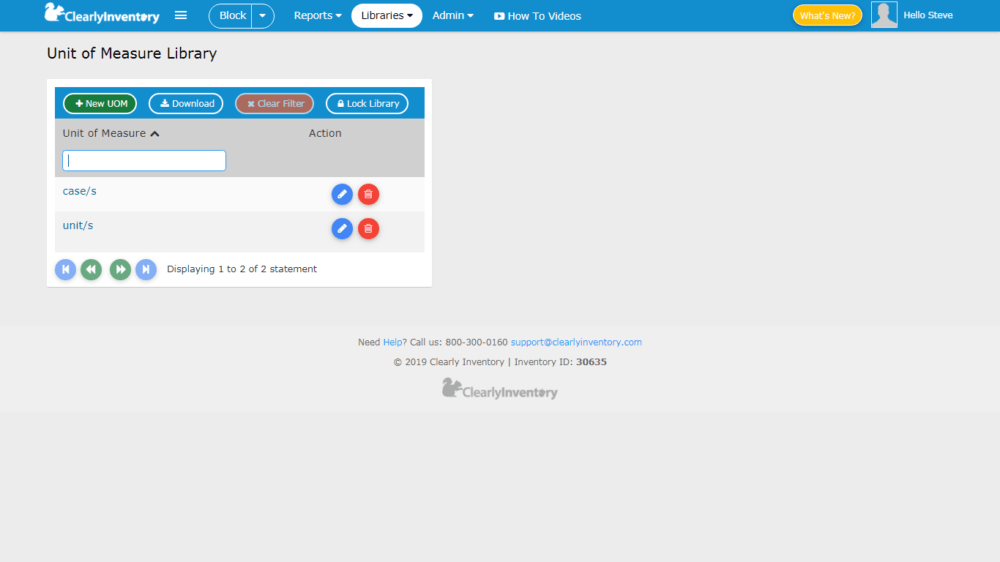
Task: Open How To Videos
Action: point(538,16)
